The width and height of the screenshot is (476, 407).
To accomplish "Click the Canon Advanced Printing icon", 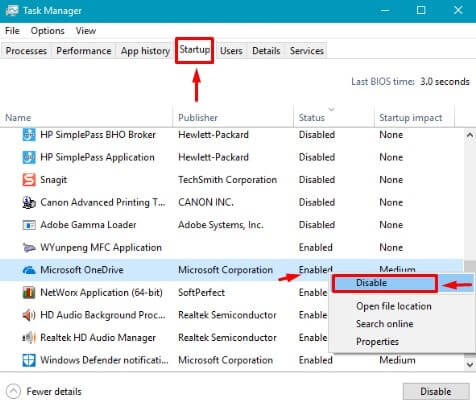I will pyautogui.click(x=29, y=203).
